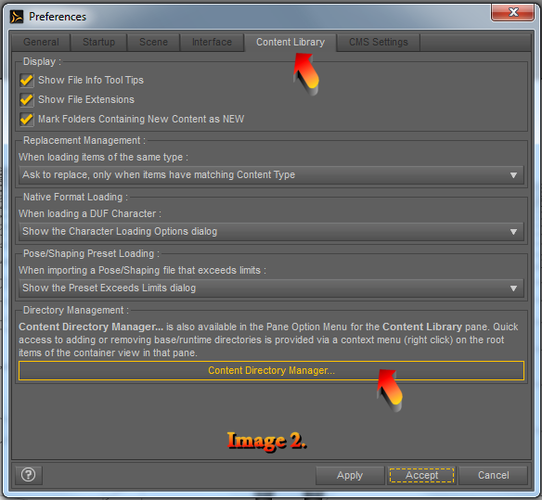The image size is (542, 500).
Task: Uncheck Show File Info Tool Tips
Action: [27, 80]
